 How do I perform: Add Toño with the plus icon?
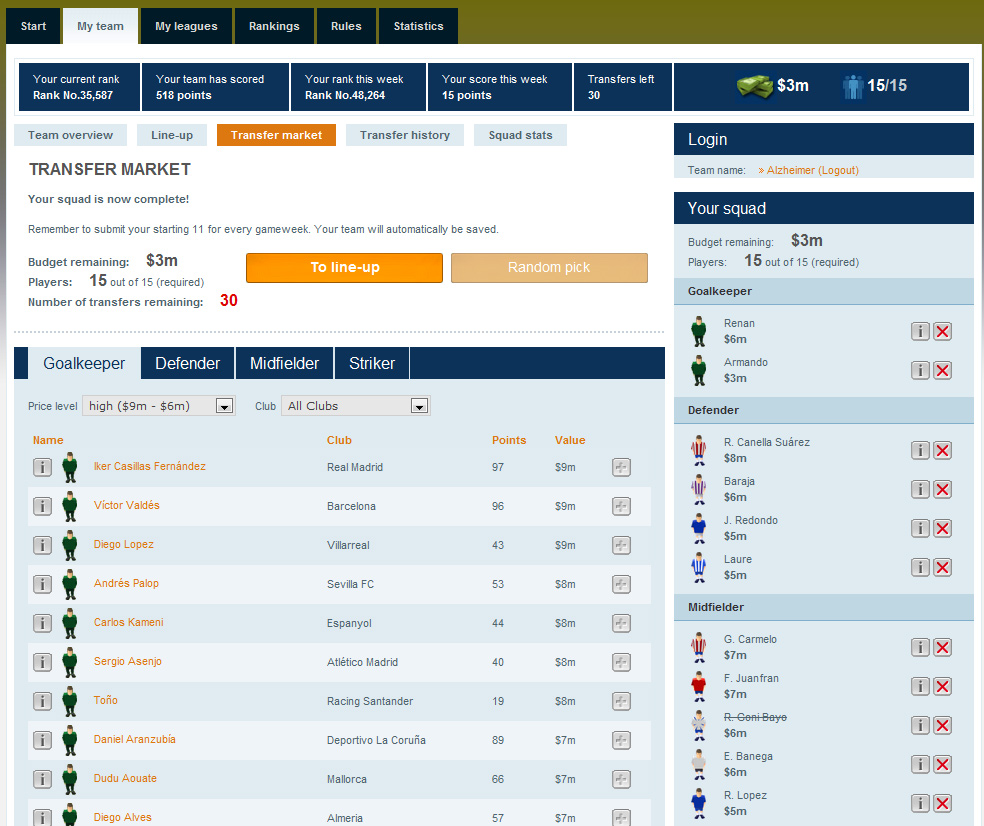[x=621, y=700]
